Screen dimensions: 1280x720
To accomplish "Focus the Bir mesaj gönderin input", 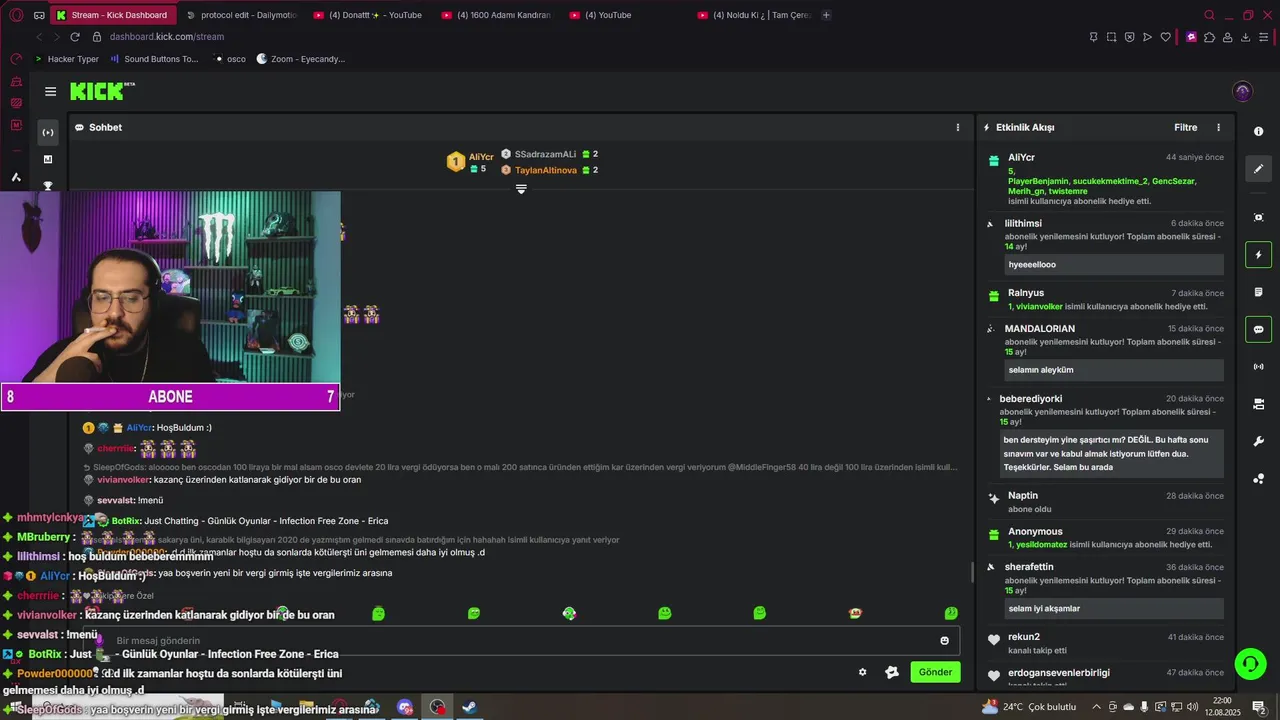I will 520,640.
